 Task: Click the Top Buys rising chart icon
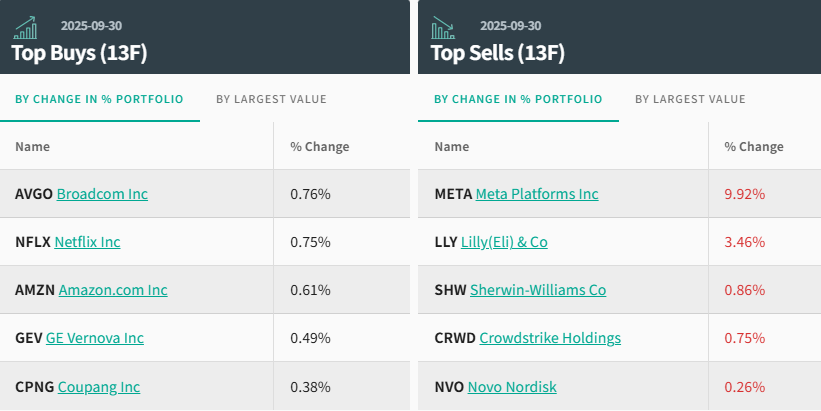(26, 27)
